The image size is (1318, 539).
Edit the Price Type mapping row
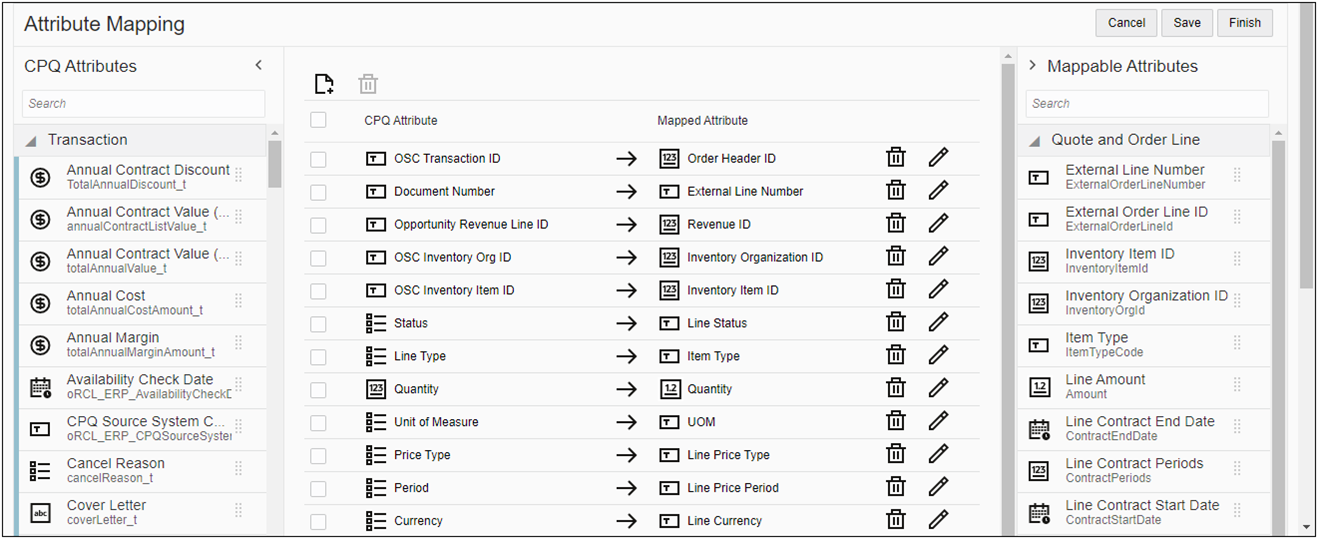click(x=938, y=455)
